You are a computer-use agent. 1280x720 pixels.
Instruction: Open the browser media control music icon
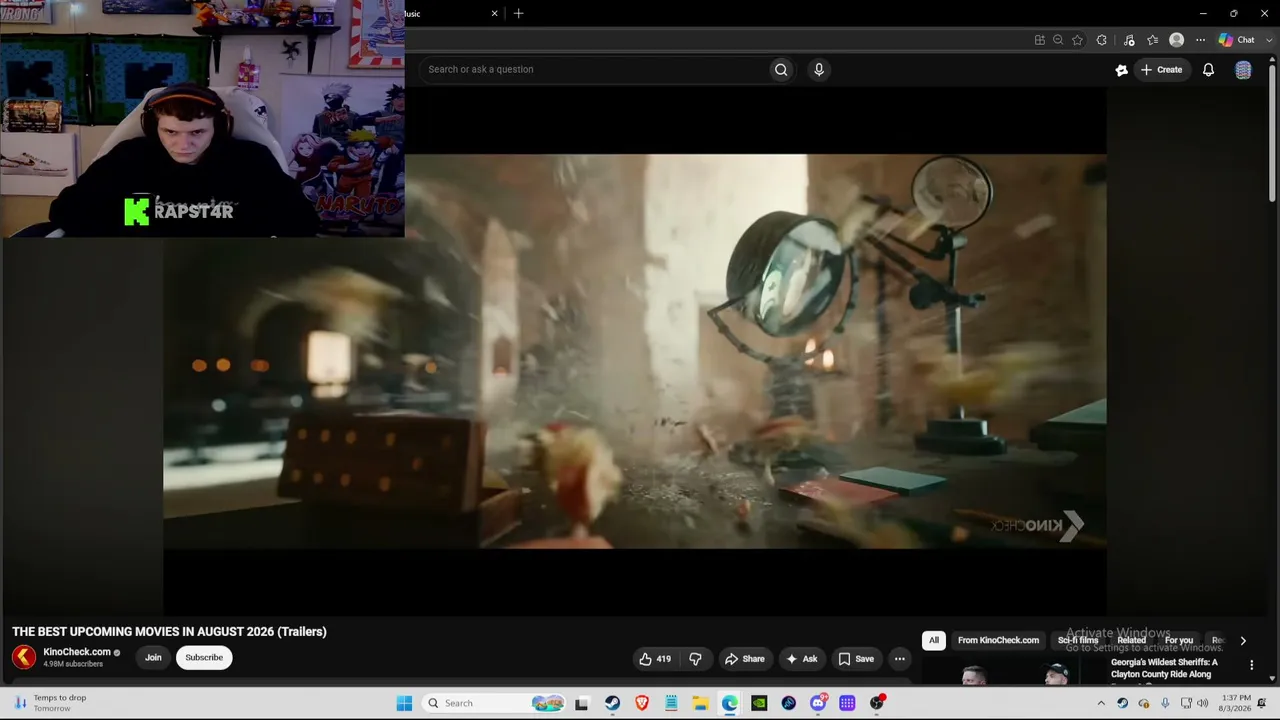click(x=1129, y=40)
